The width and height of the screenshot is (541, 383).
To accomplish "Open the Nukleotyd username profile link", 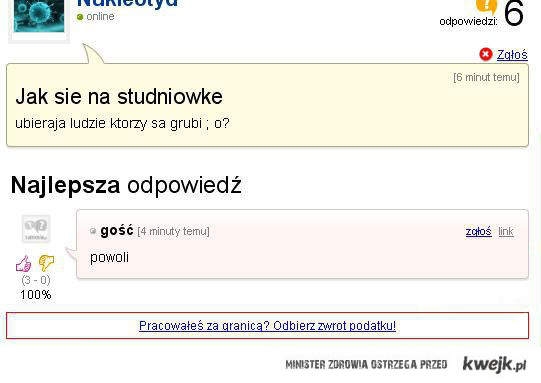I will [127, 3].
